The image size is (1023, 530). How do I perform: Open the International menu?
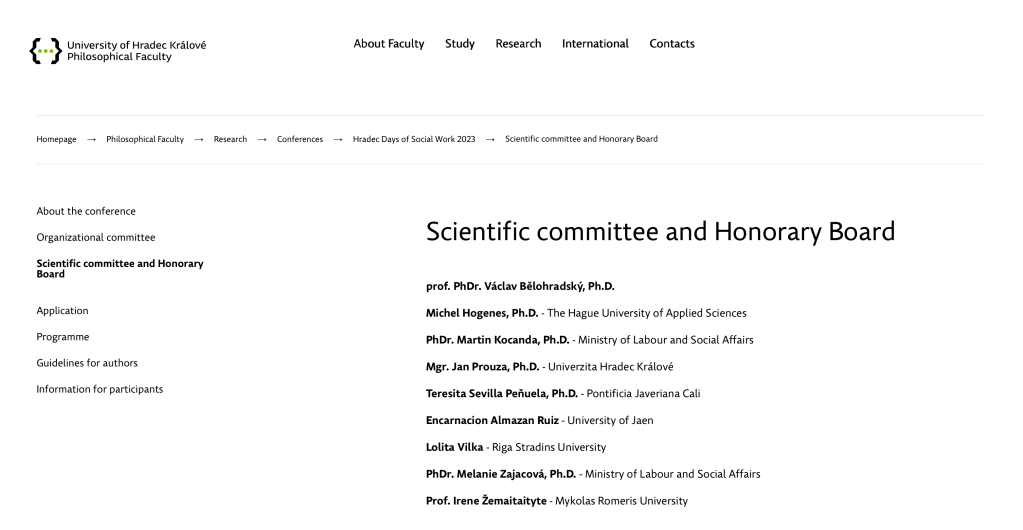click(595, 44)
